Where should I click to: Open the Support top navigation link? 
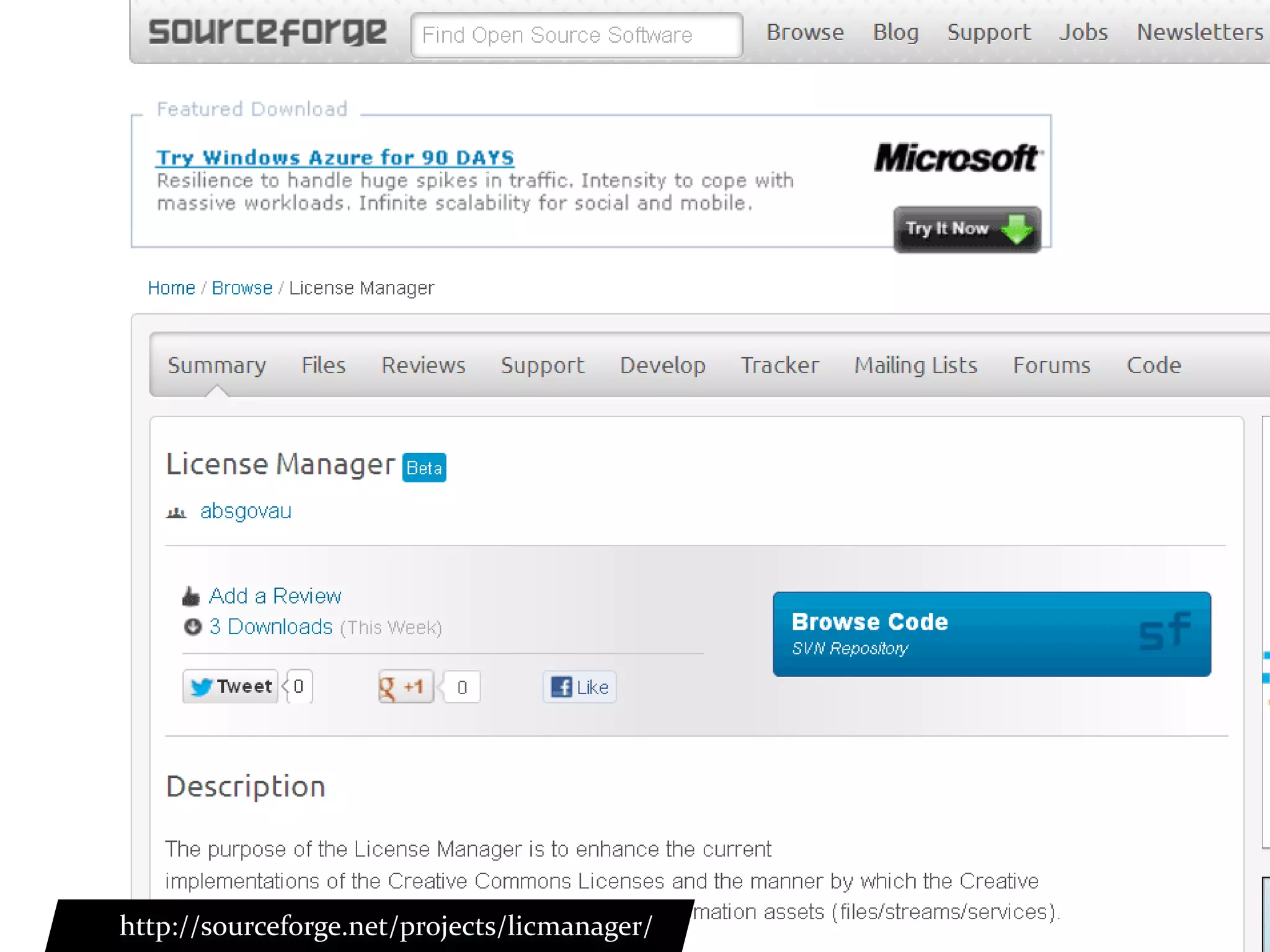(x=988, y=33)
